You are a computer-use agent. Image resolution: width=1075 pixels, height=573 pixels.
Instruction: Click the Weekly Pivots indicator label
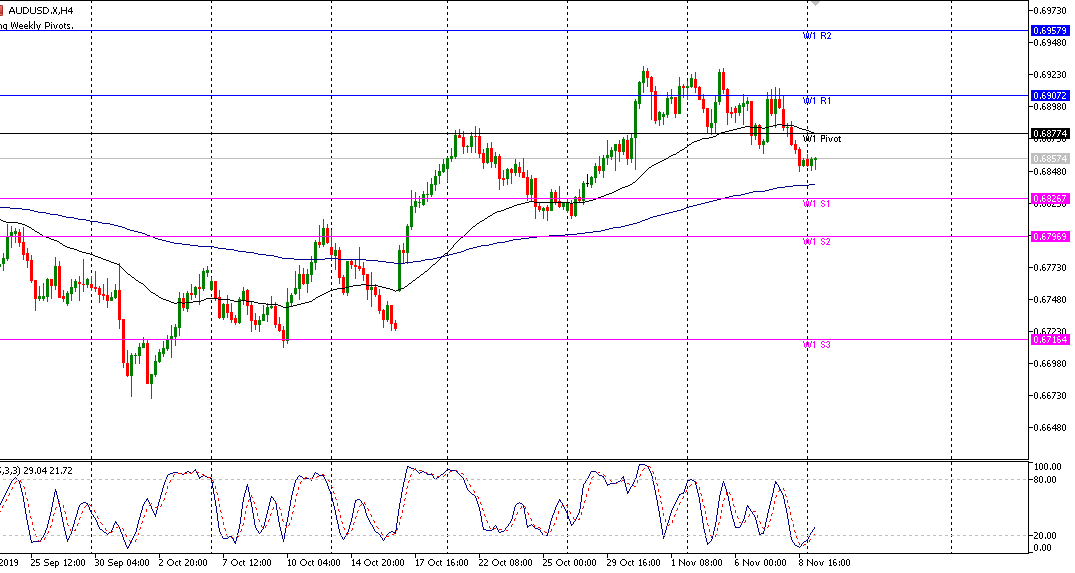coord(36,25)
